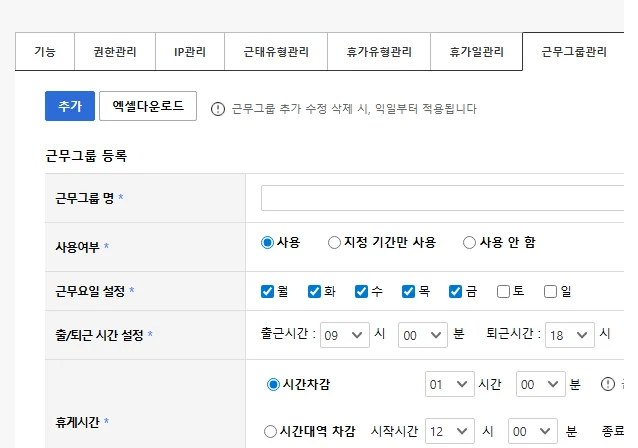Go to the 휴가일관리 tab
638x448 pixels.
pos(476,51)
